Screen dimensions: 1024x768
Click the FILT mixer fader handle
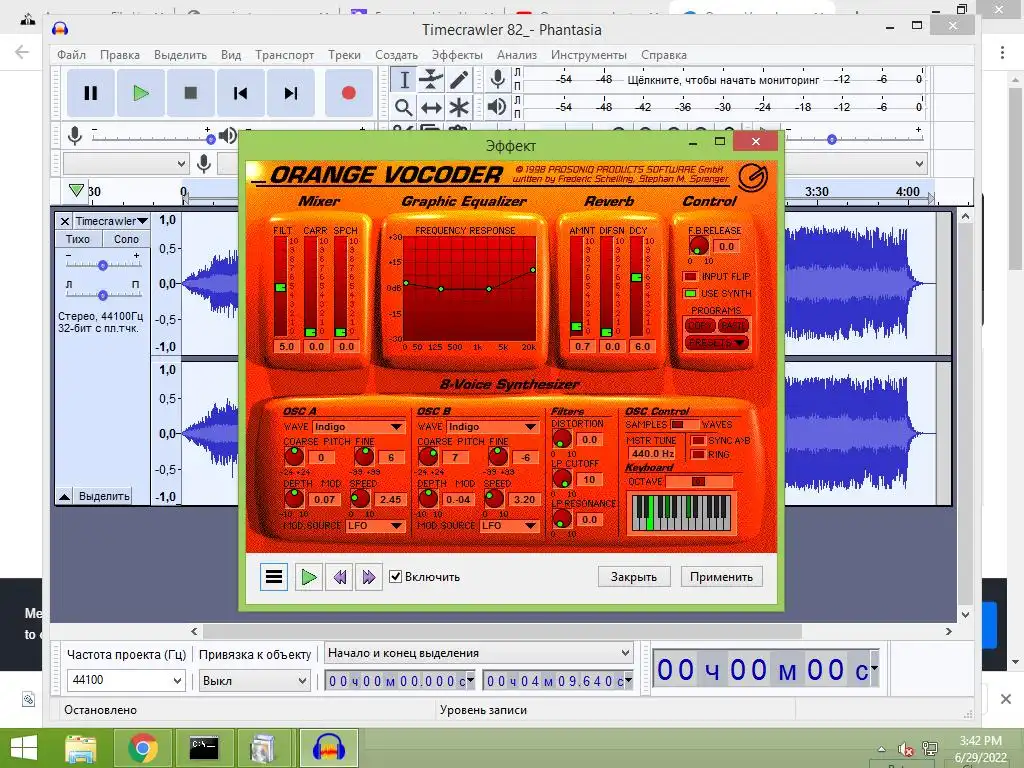(x=280, y=287)
